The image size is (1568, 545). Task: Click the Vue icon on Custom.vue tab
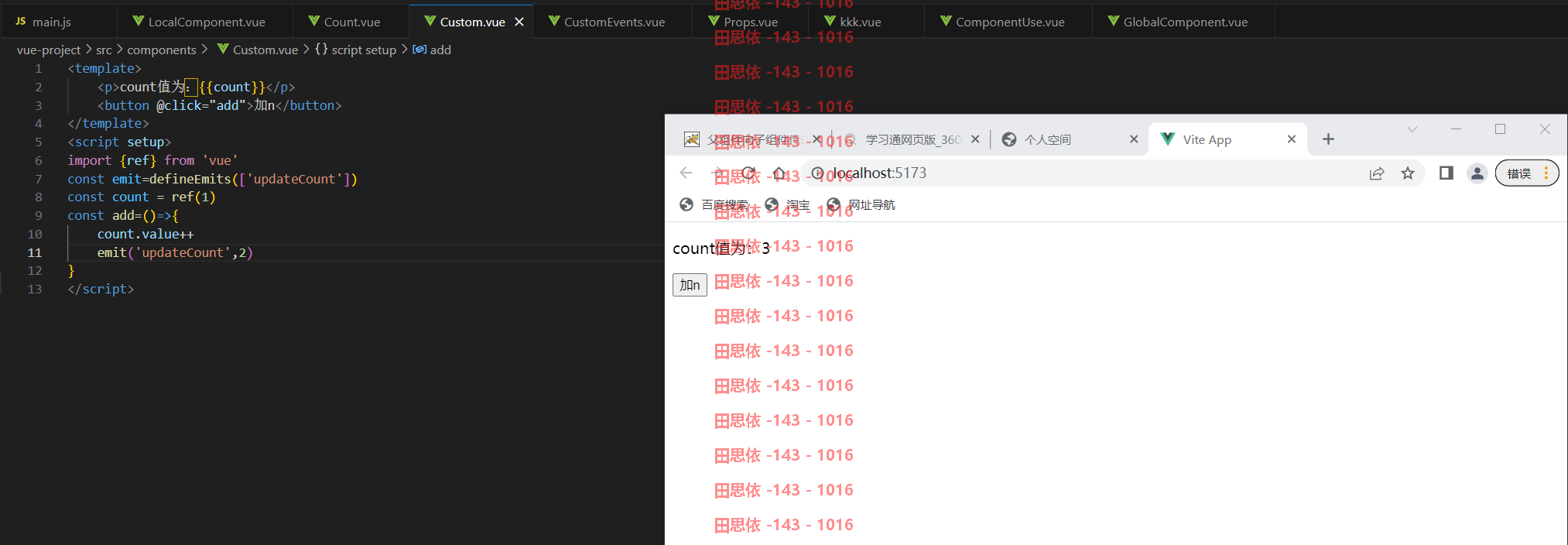point(430,21)
